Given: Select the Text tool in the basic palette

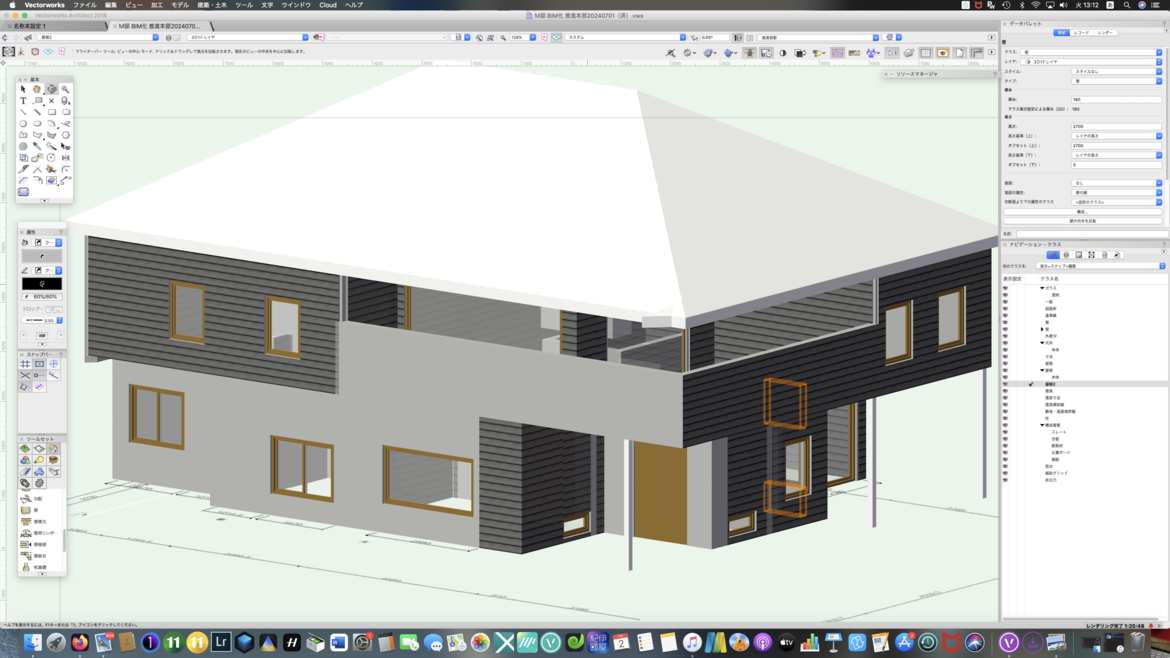Looking at the screenshot, I should [23, 101].
